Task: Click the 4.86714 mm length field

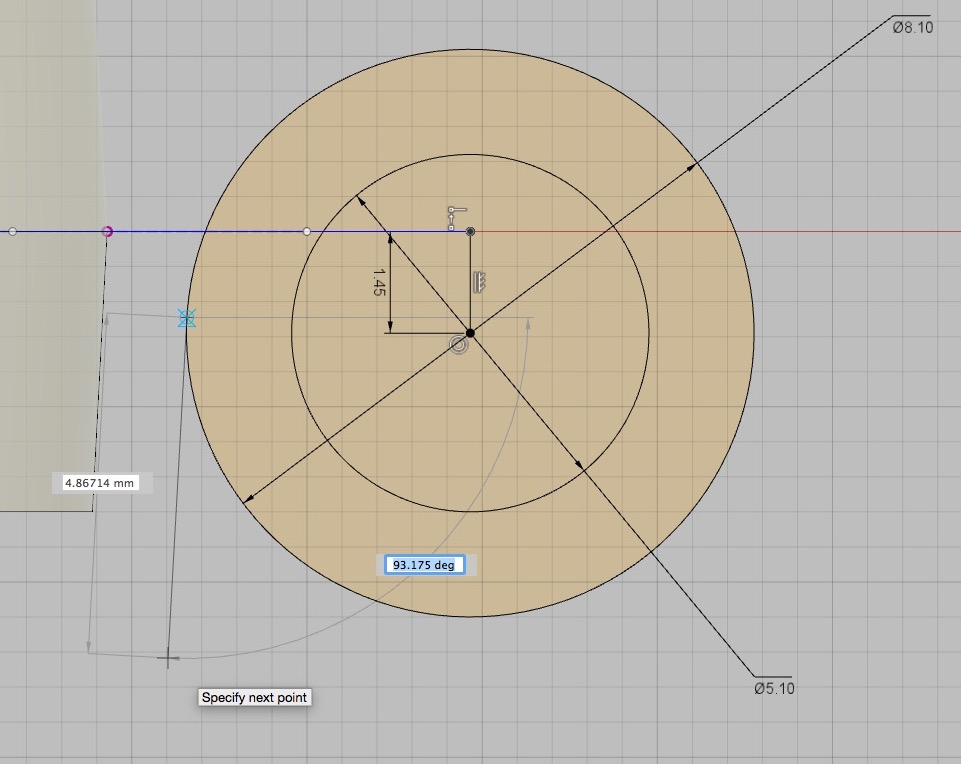Action: [99, 483]
